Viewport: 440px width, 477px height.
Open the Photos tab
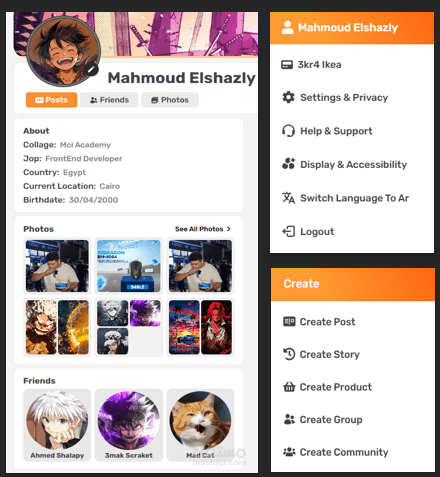point(170,100)
